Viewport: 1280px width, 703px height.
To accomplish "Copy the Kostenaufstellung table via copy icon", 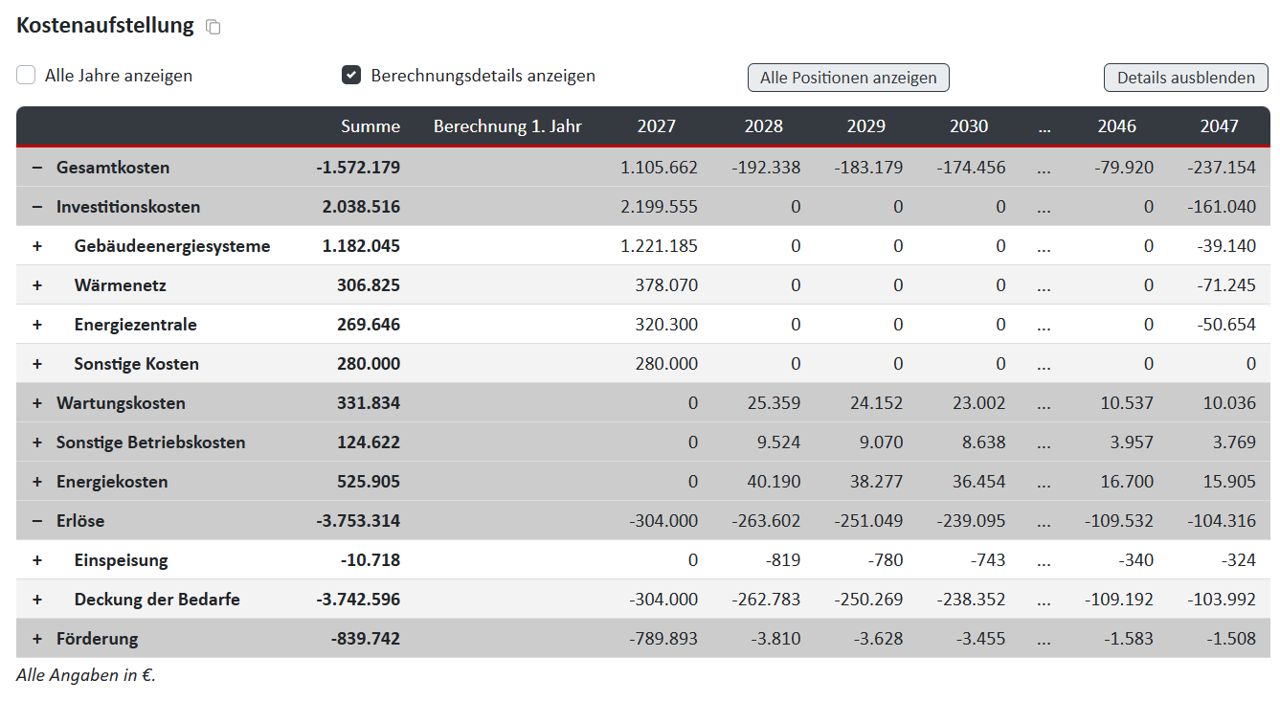I will coord(213,27).
